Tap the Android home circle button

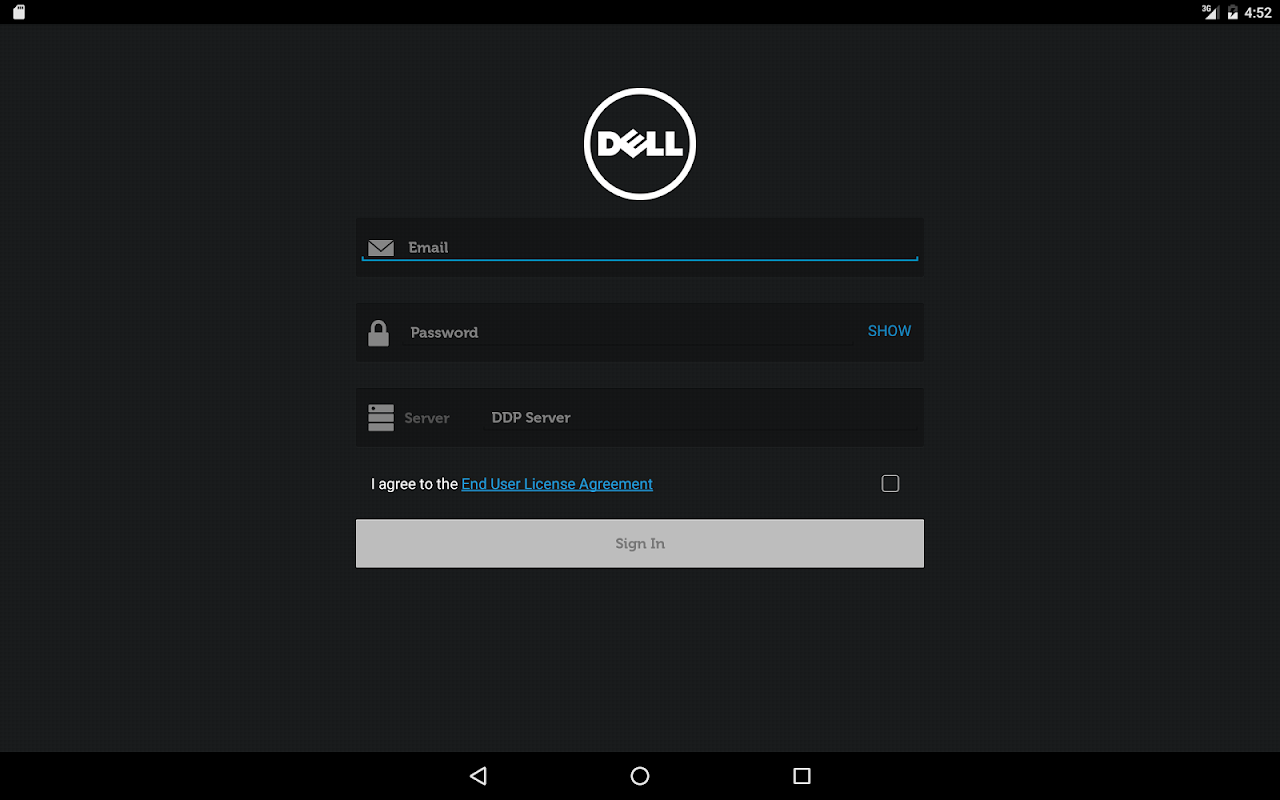coord(640,776)
